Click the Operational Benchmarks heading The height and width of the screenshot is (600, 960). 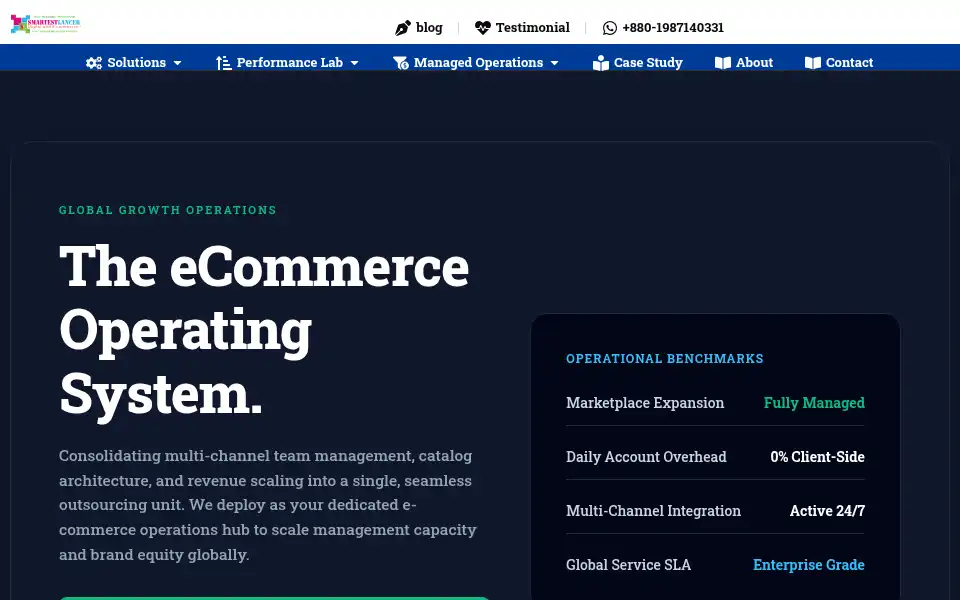coord(664,359)
